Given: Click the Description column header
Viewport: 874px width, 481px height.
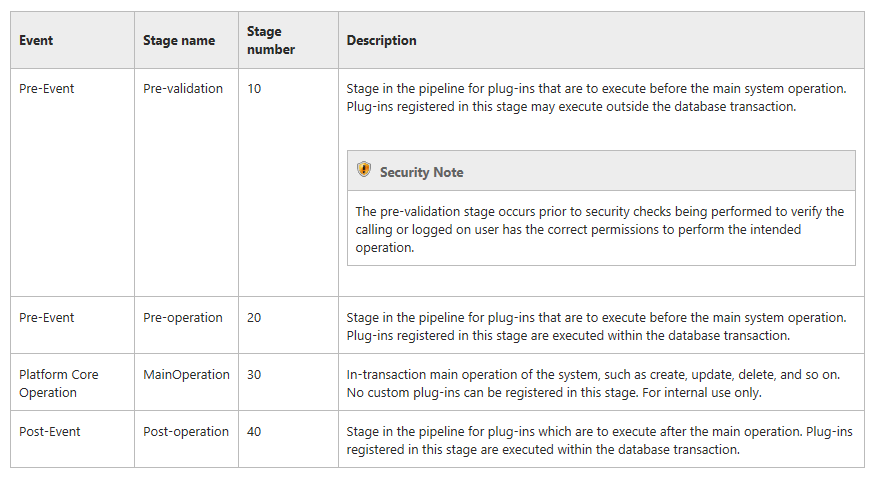Looking at the screenshot, I should [381, 40].
